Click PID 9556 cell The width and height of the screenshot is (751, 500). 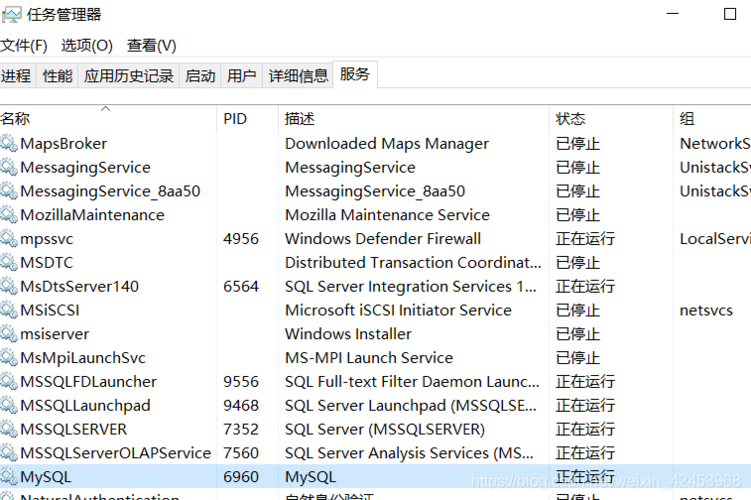(x=241, y=382)
